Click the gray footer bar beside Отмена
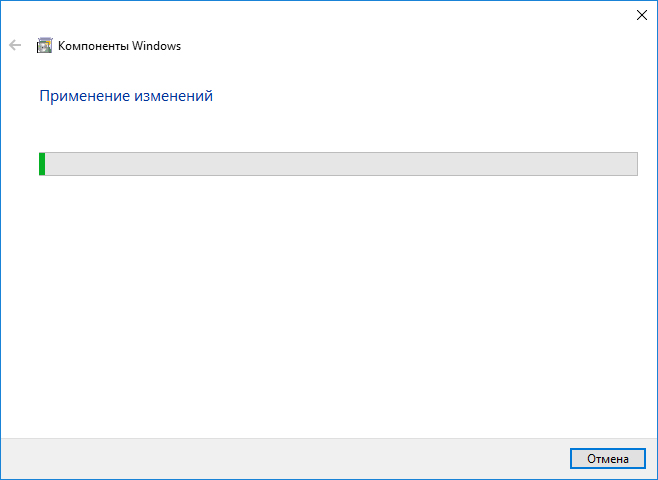 coord(285,459)
